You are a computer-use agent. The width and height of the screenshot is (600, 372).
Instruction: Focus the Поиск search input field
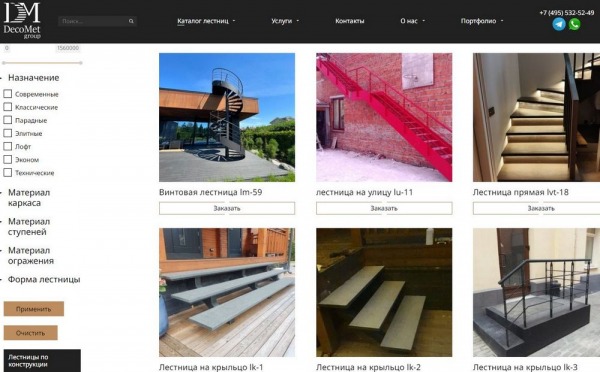[x=94, y=21]
